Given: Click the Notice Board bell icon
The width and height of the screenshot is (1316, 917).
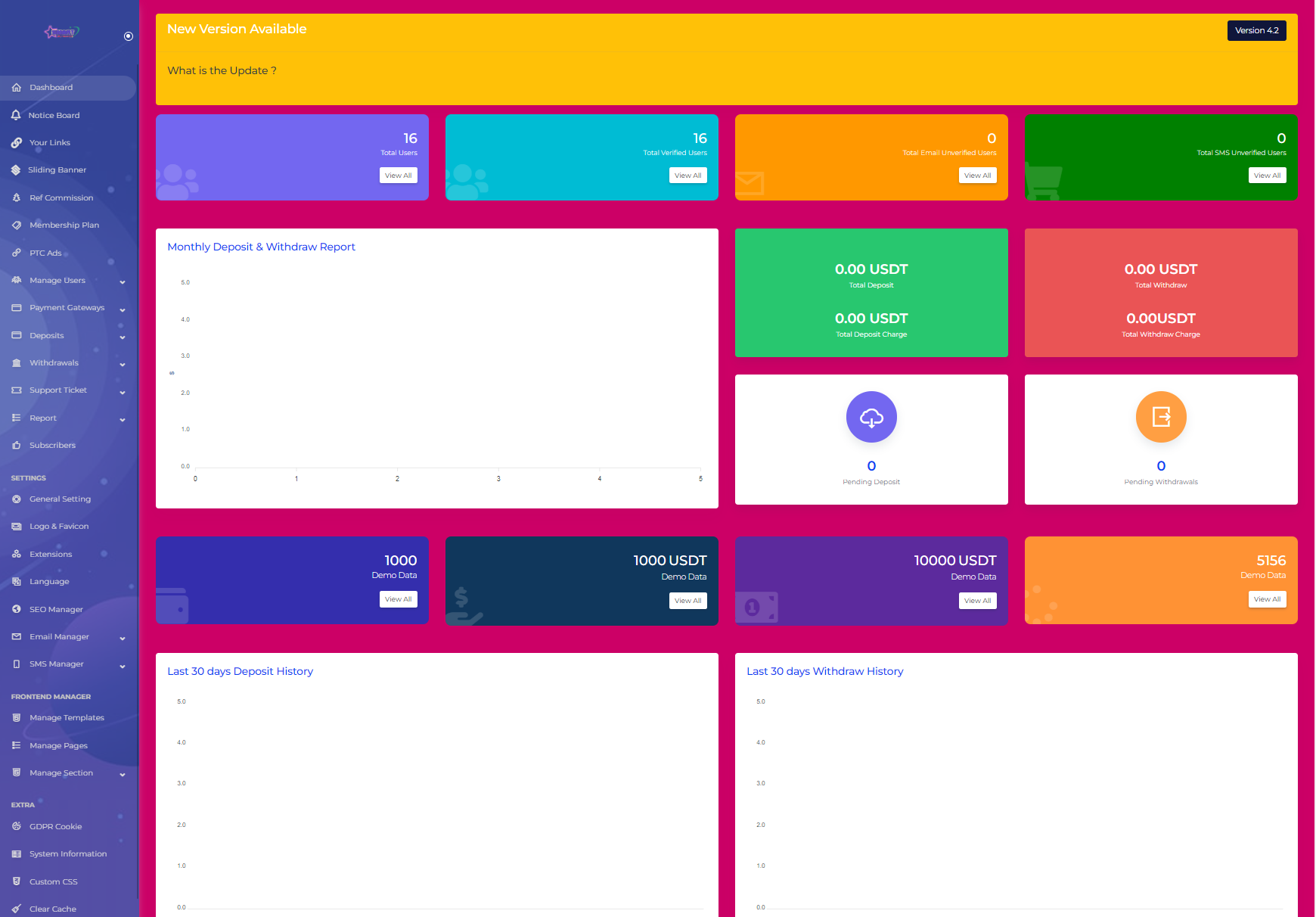Looking at the screenshot, I should coord(16,115).
